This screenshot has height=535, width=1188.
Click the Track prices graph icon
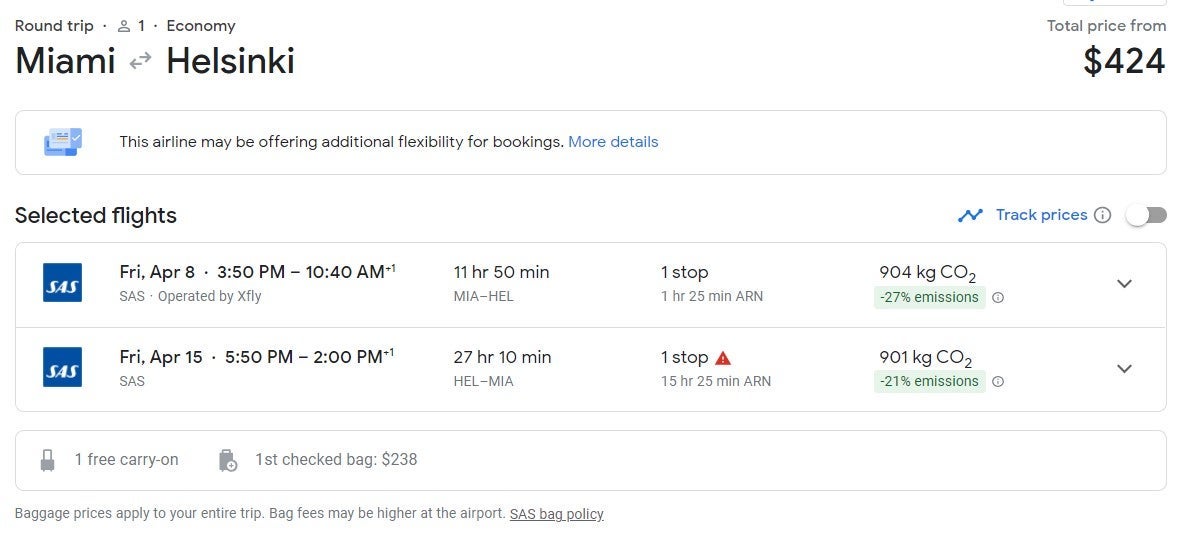[970, 215]
